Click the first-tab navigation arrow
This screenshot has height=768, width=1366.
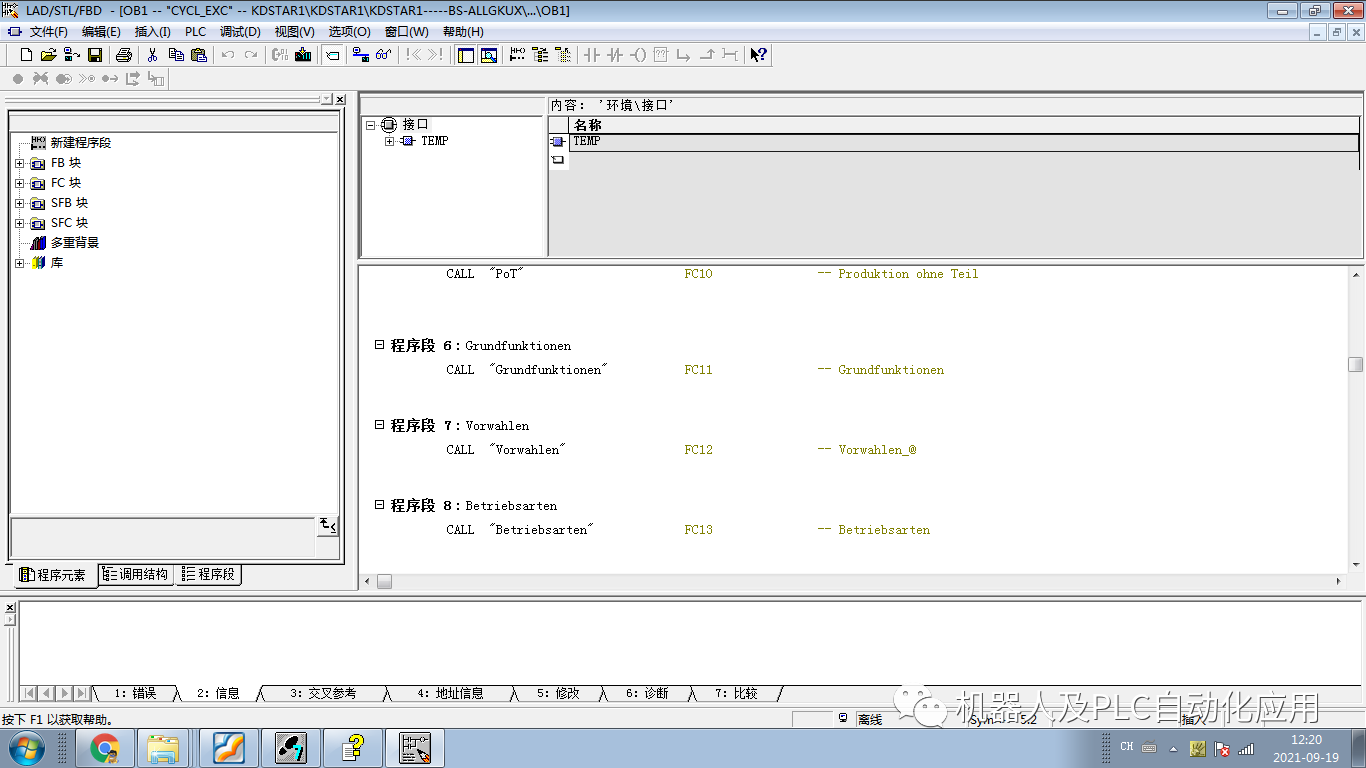pyautogui.click(x=29, y=693)
